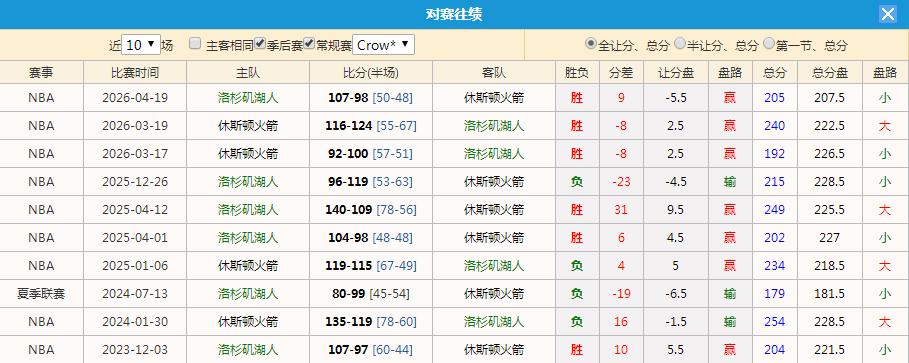The image size is (909, 363).
Task: Click the date 2026-03-19
Action: click(x=135, y=126)
